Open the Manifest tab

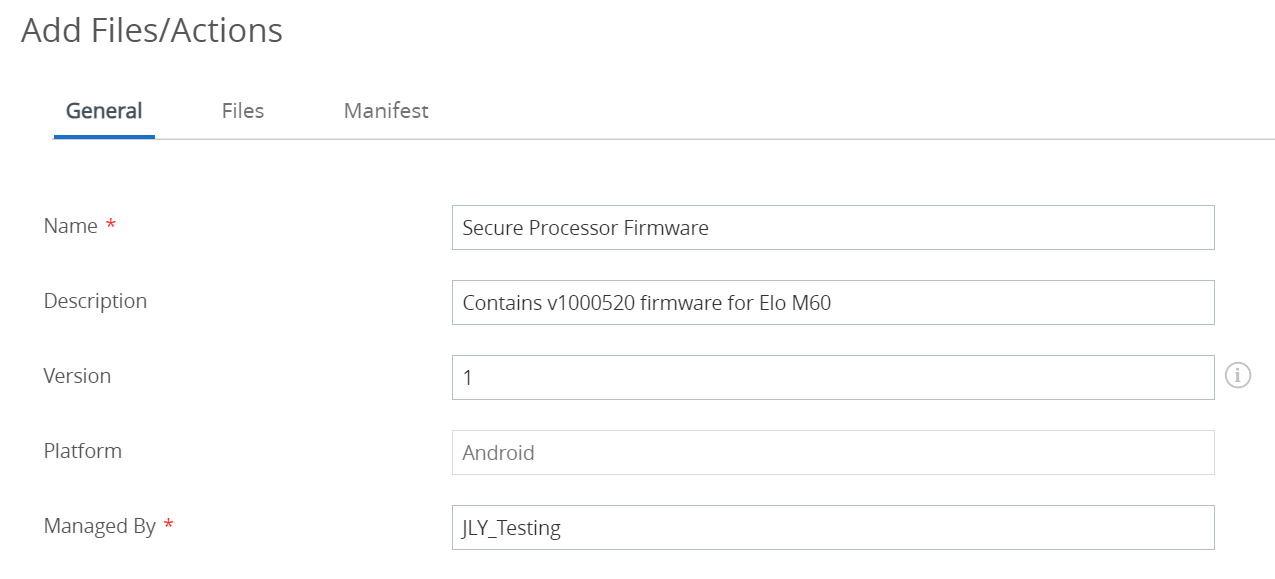(x=386, y=111)
